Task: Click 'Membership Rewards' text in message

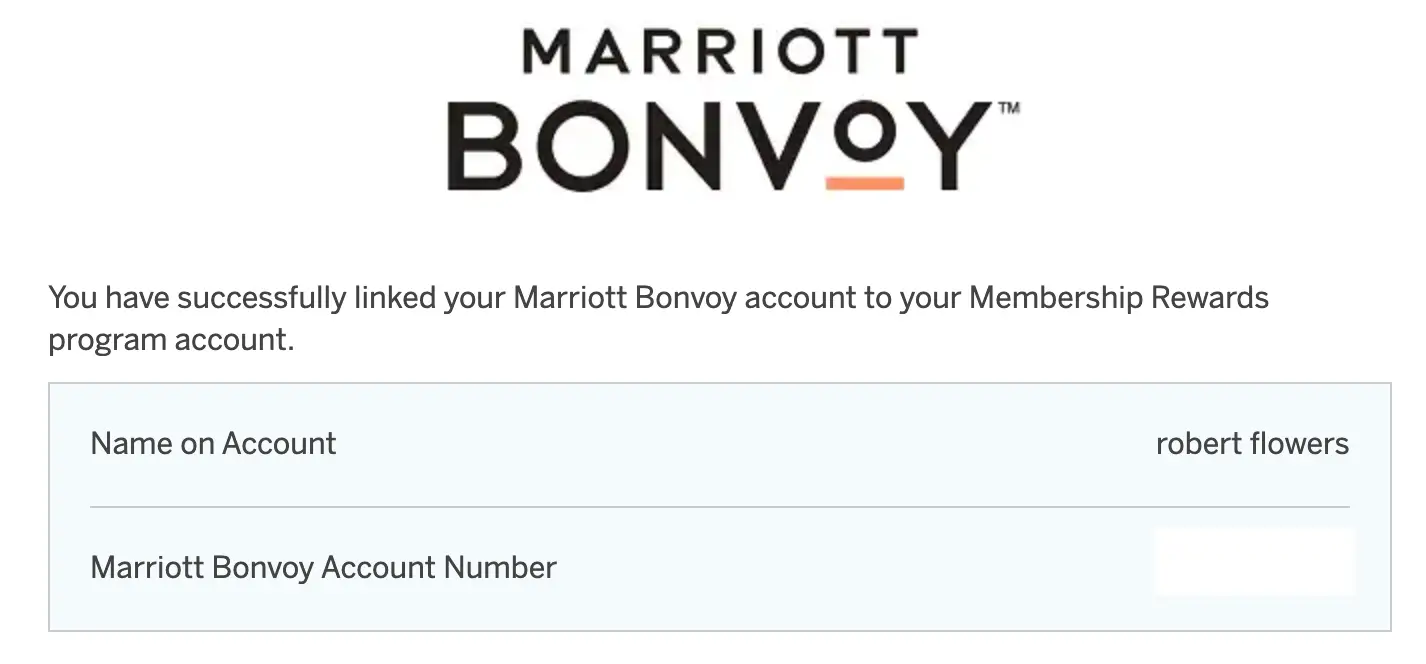Action: [x=1119, y=298]
